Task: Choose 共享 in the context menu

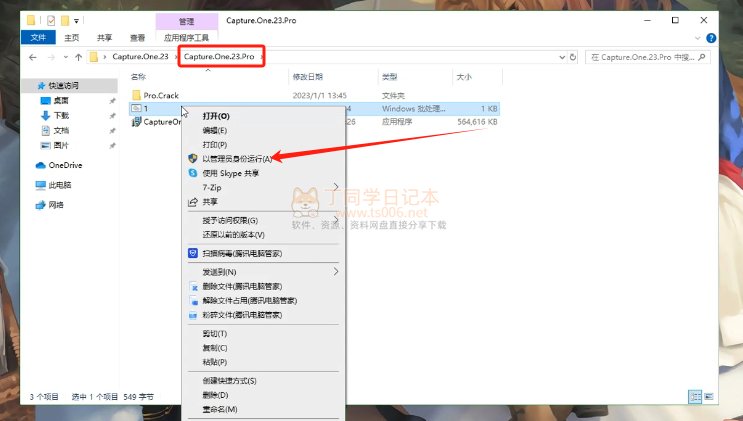Action: coord(210,201)
